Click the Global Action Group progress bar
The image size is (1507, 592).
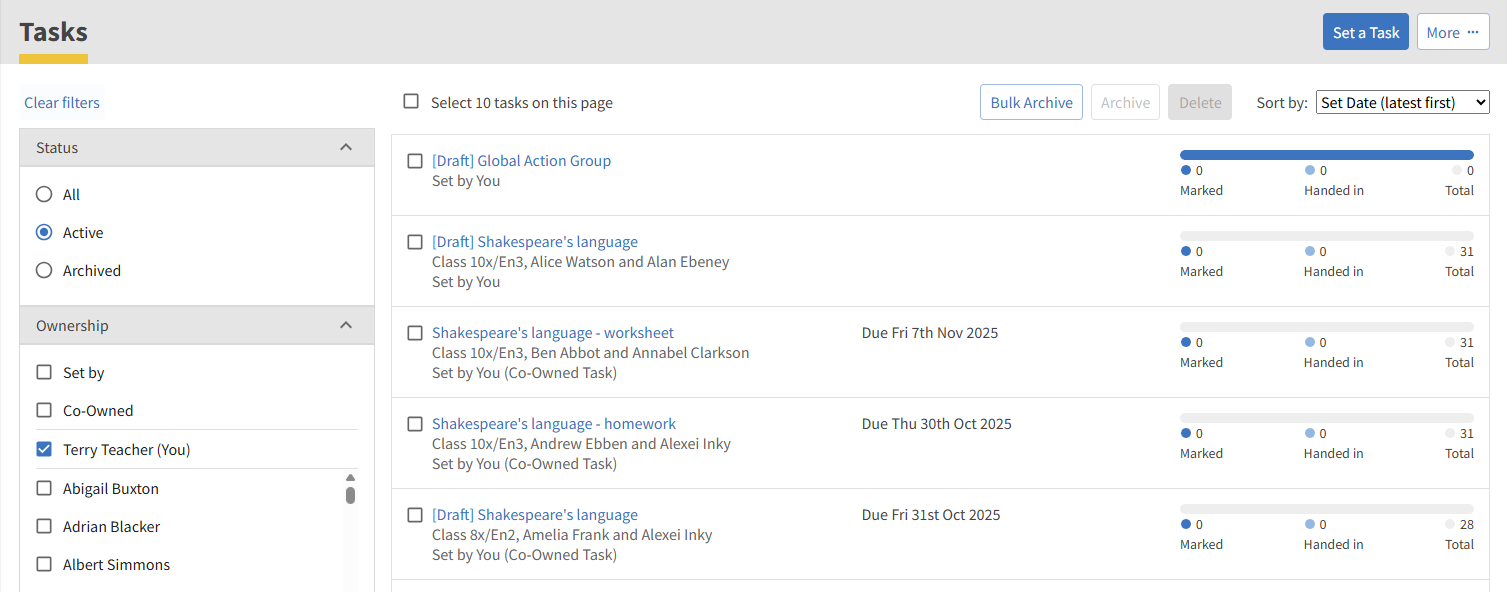click(x=1326, y=155)
